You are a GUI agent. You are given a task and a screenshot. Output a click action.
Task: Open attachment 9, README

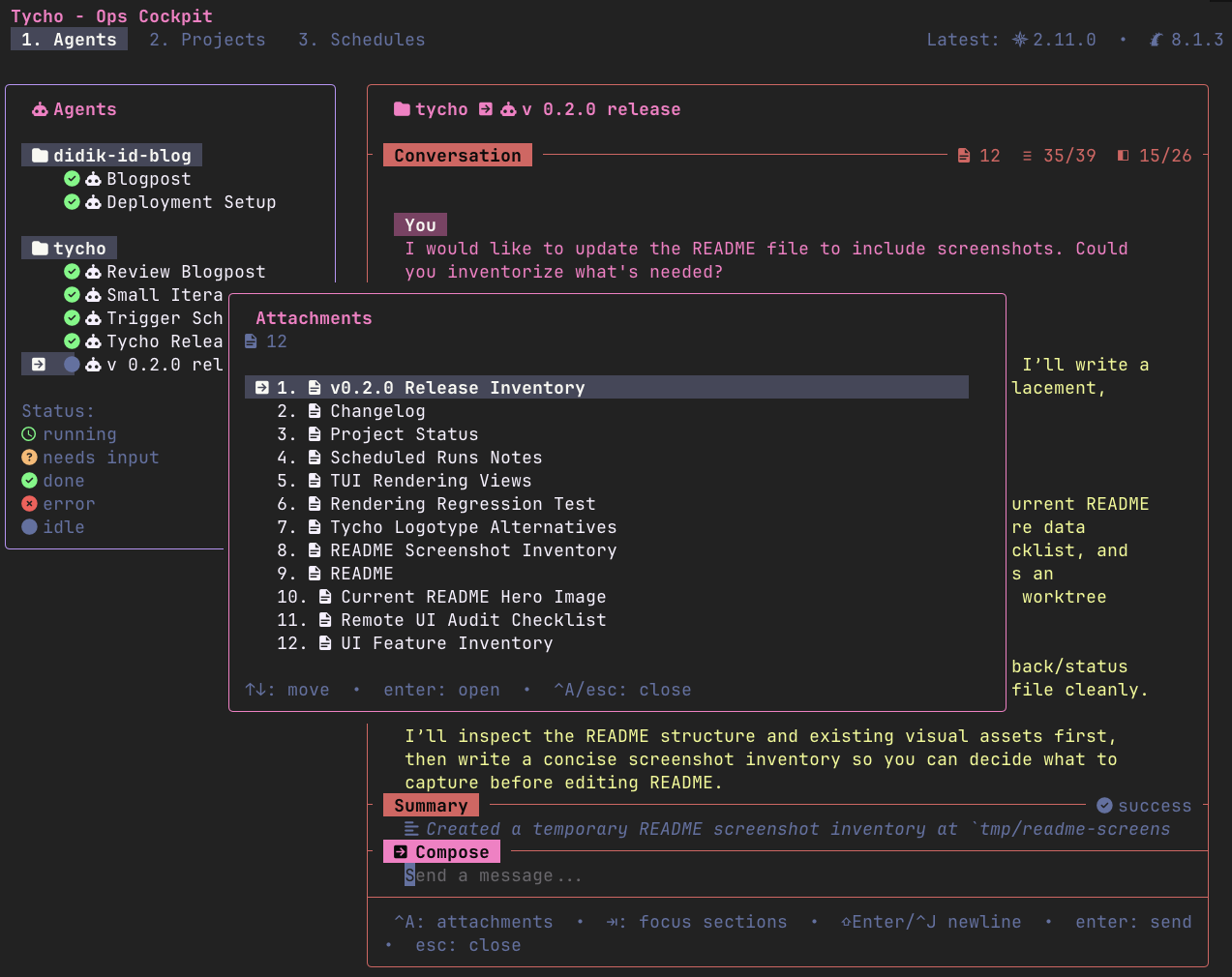pyautogui.click(x=361, y=574)
